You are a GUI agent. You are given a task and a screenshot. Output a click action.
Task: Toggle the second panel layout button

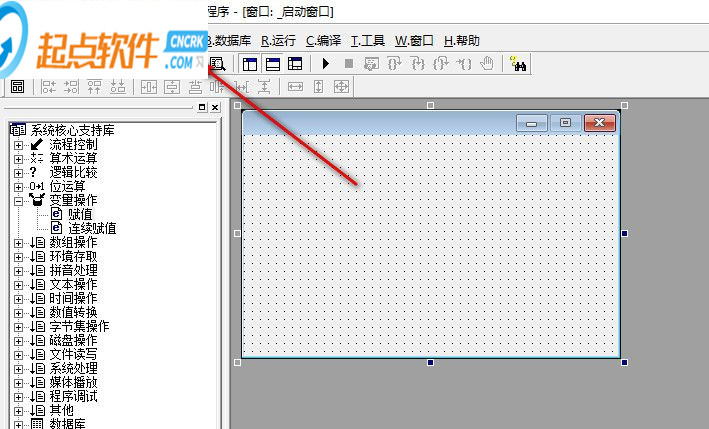coord(273,64)
